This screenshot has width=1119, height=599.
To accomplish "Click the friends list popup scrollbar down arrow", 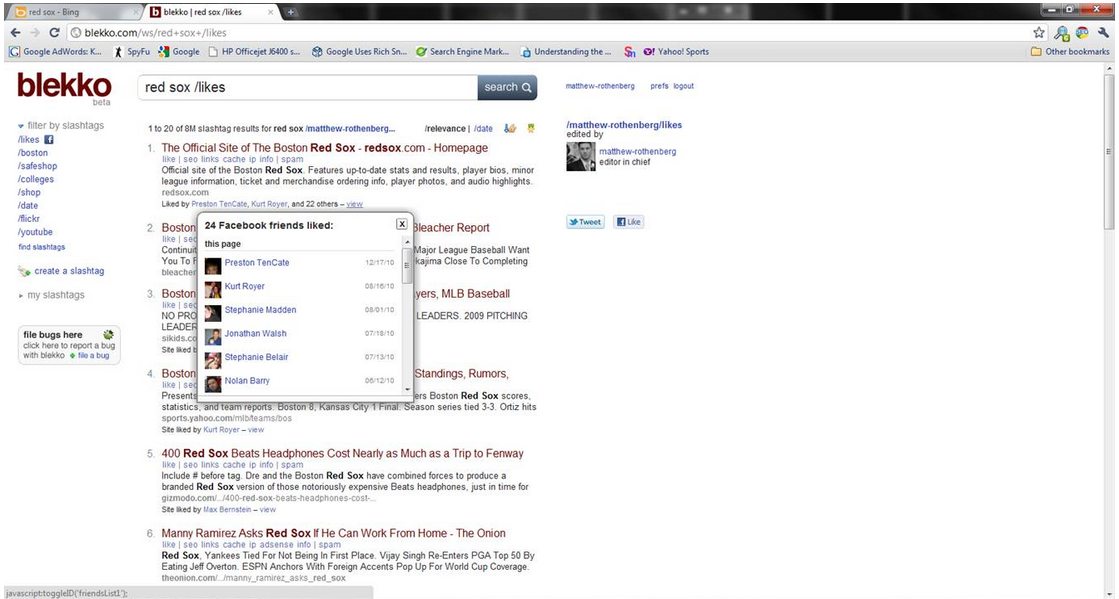I will [407, 388].
